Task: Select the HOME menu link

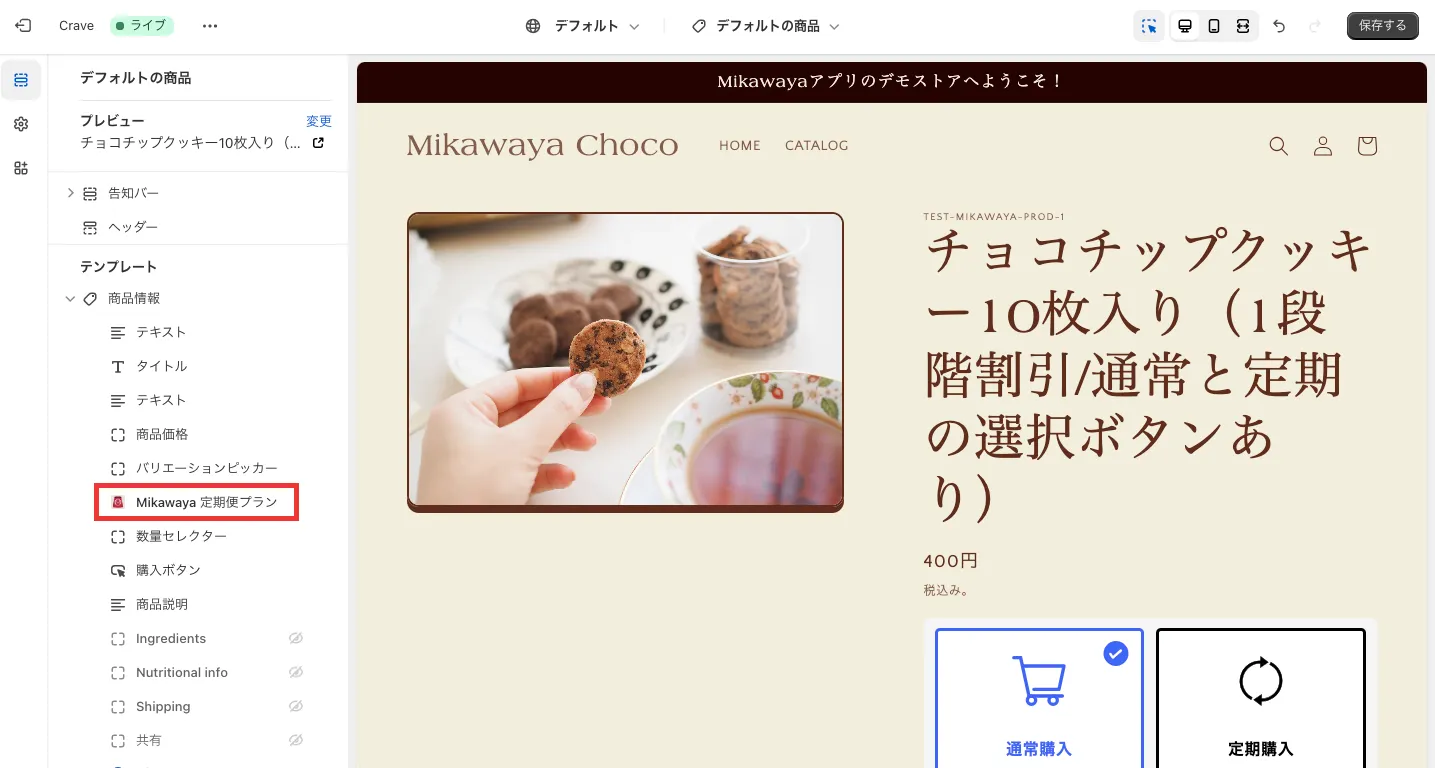Action: [x=740, y=146]
